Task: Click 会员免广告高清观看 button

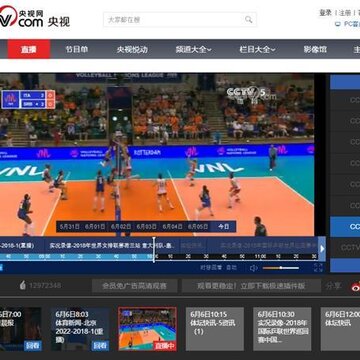Action: click(135, 286)
